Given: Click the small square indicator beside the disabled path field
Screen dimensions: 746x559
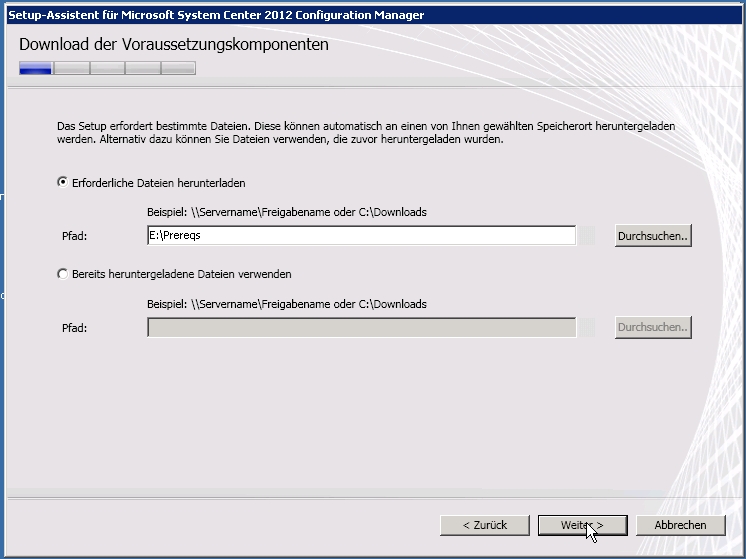Looking at the screenshot, I should click(x=588, y=327).
